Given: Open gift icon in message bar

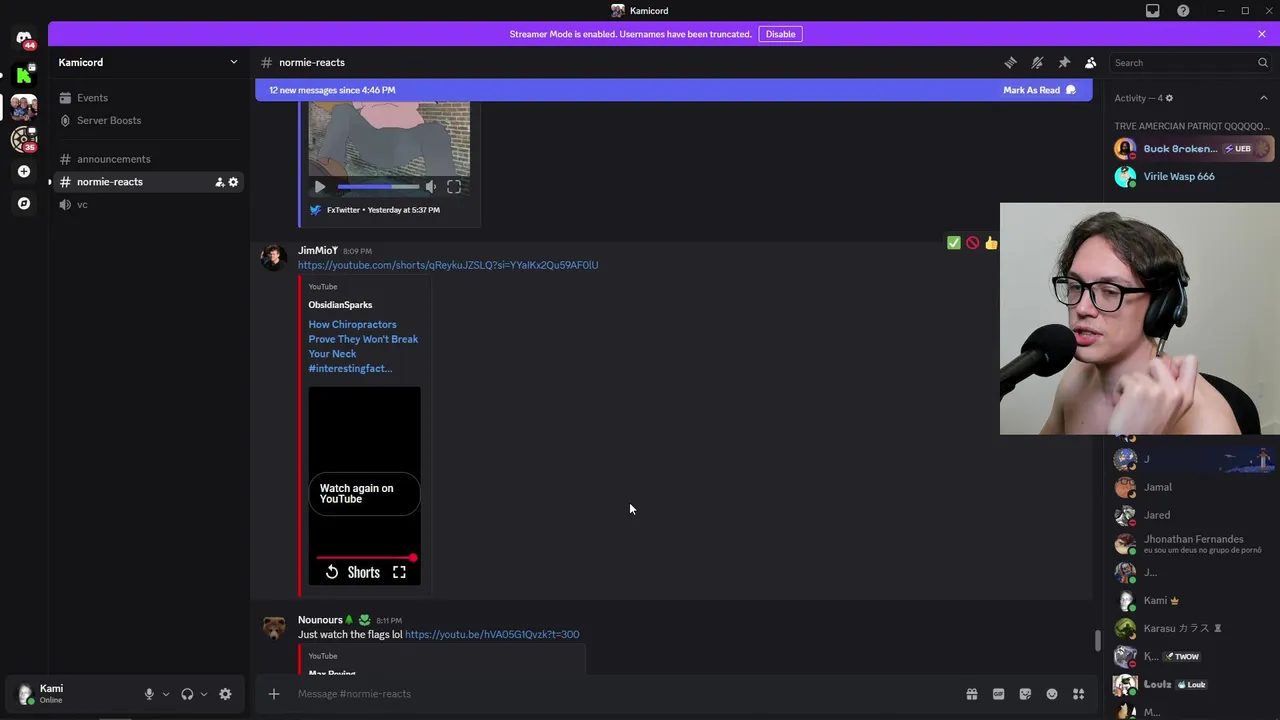Looking at the screenshot, I should pos(971,694).
